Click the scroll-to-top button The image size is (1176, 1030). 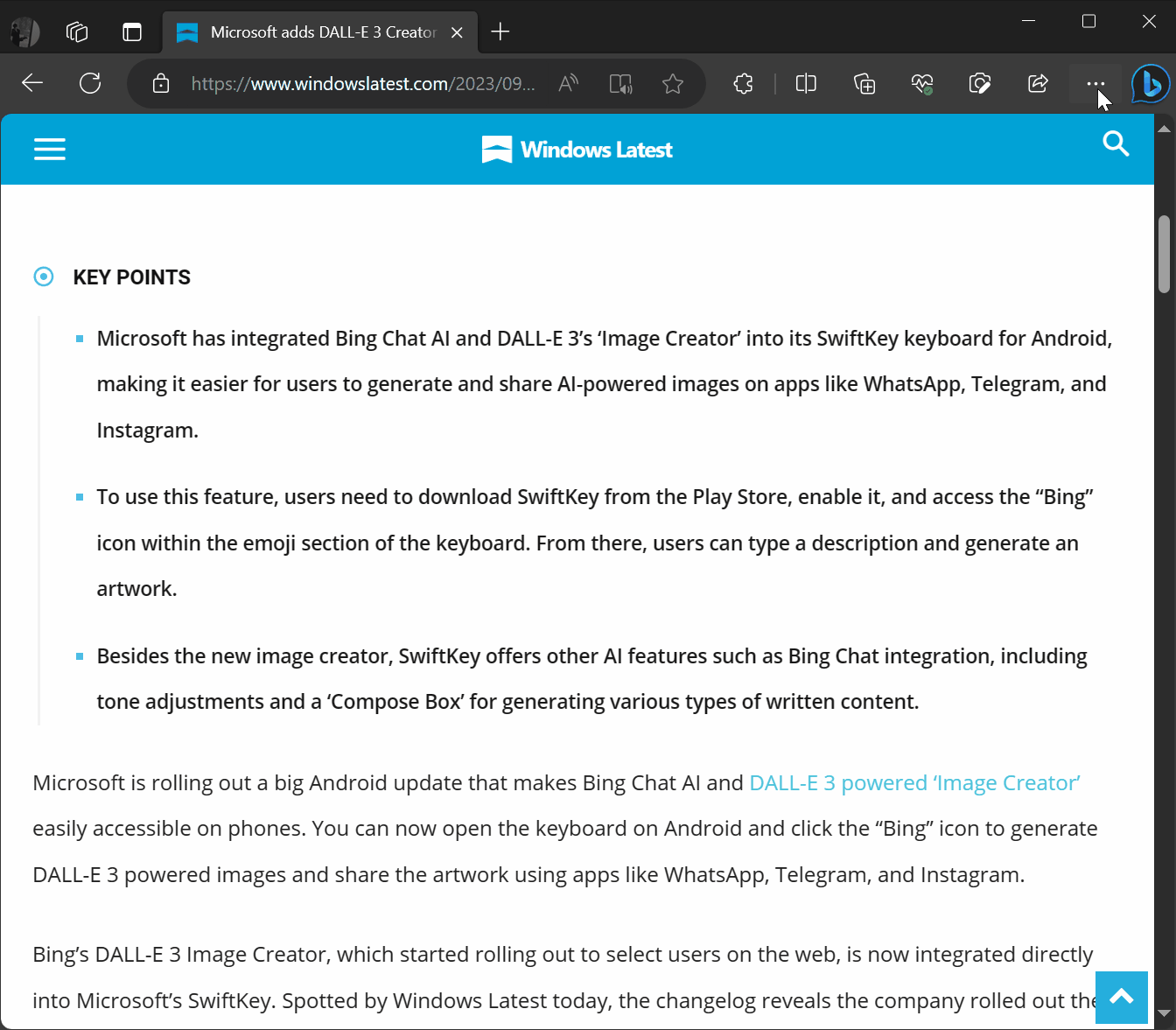pos(1121,997)
